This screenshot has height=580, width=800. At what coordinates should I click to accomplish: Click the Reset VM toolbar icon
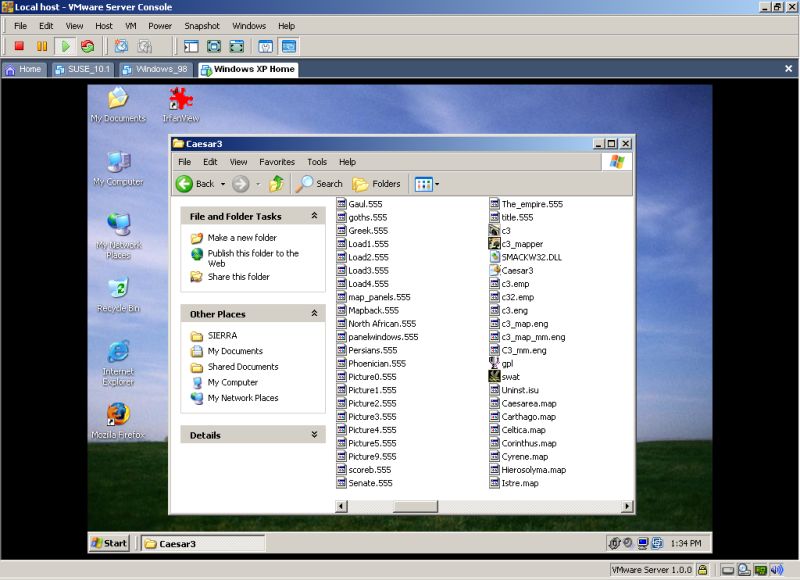(x=88, y=46)
